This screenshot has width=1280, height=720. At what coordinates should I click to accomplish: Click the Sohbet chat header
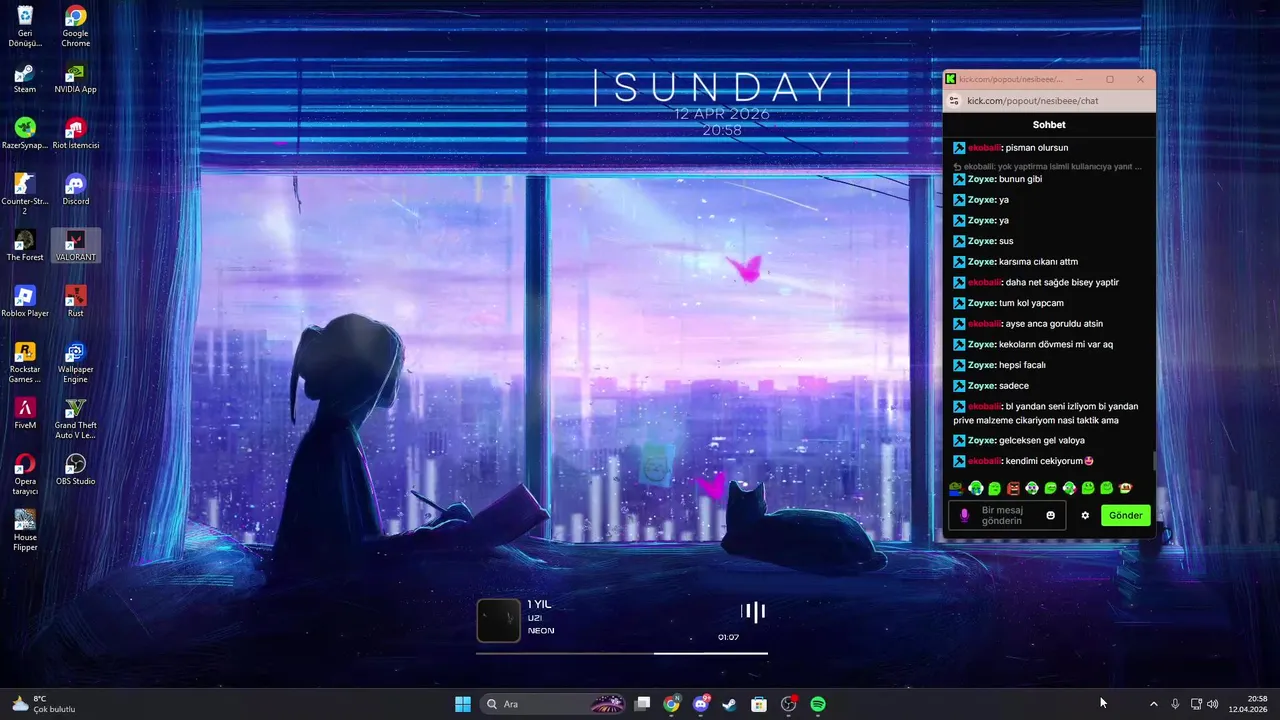[x=1049, y=125]
